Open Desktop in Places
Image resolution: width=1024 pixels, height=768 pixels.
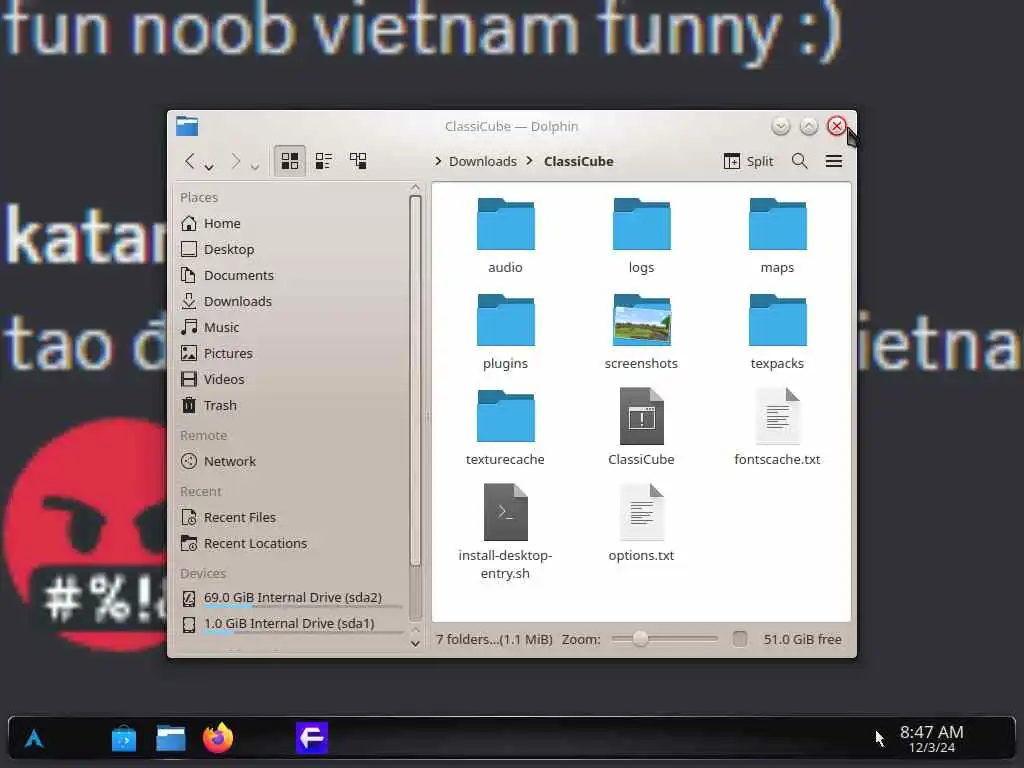coord(293,249)
